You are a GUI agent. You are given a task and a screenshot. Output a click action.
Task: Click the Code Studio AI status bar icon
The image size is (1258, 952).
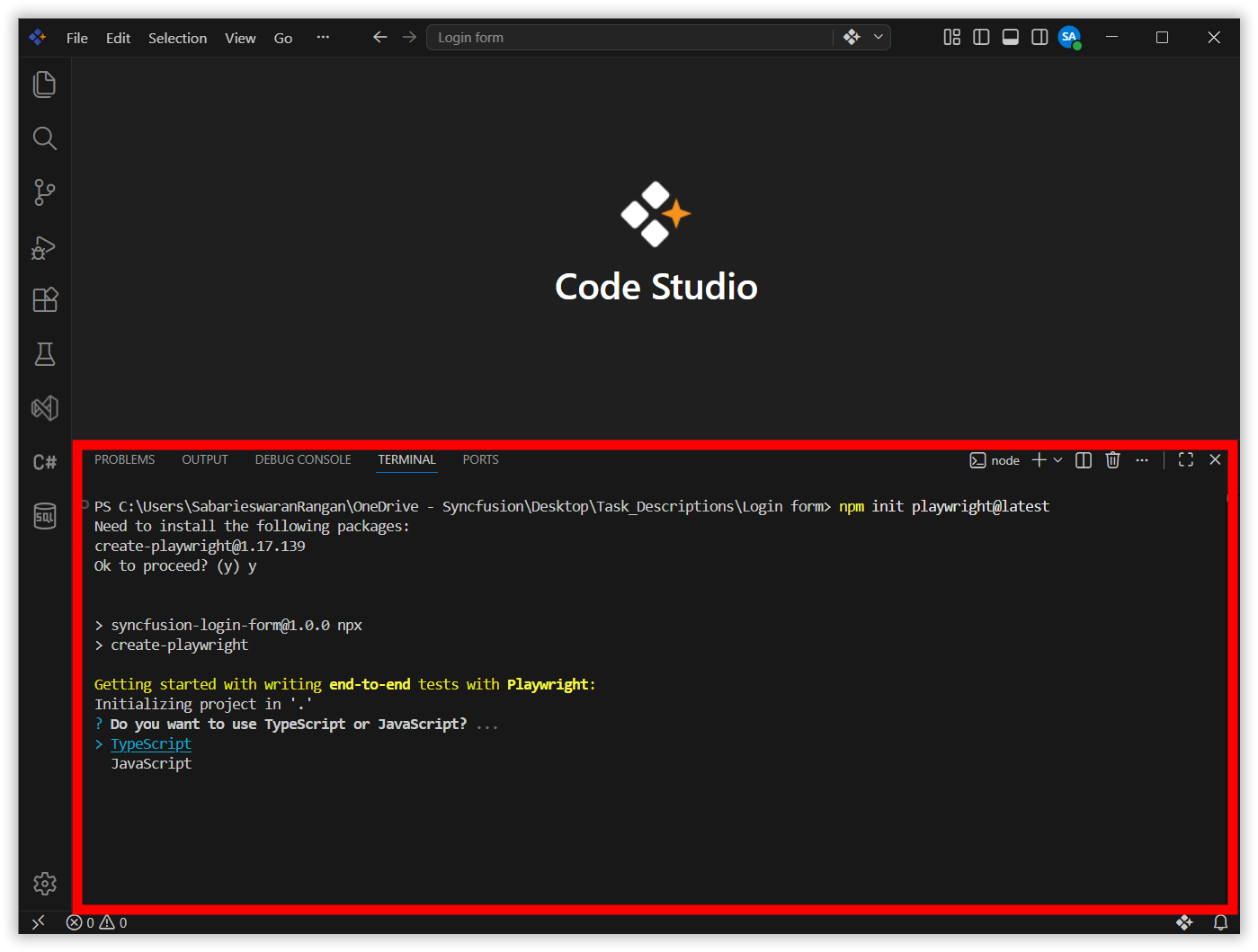pyautogui.click(x=1184, y=922)
